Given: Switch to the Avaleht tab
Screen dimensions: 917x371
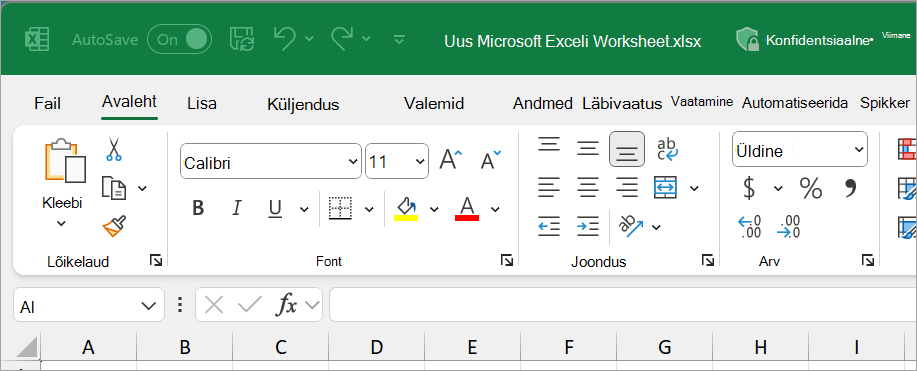Looking at the screenshot, I should [x=129, y=101].
